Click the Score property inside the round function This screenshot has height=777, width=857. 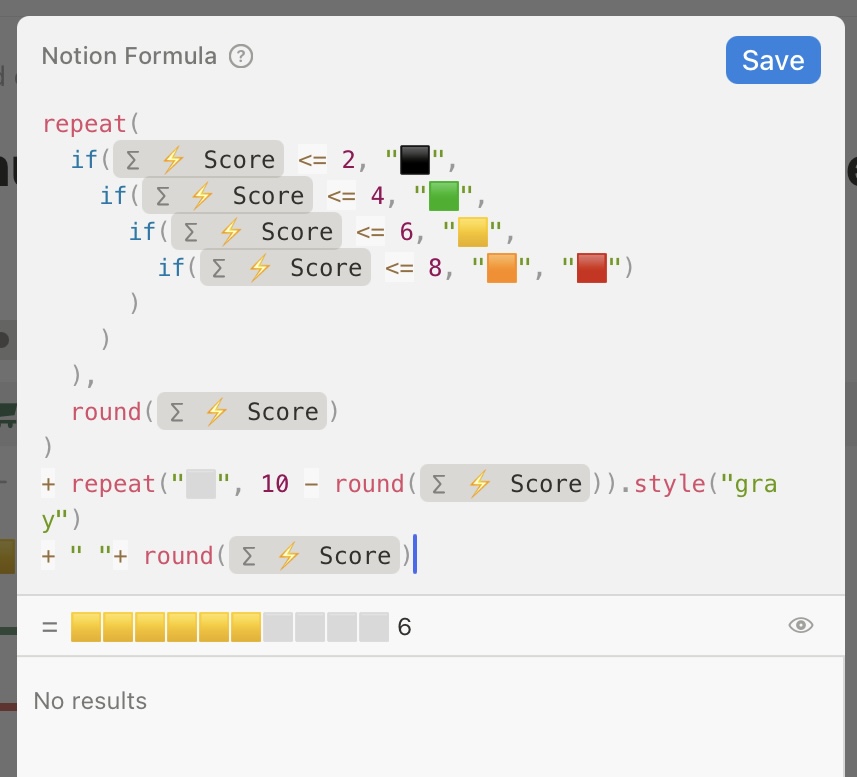tap(243, 411)
